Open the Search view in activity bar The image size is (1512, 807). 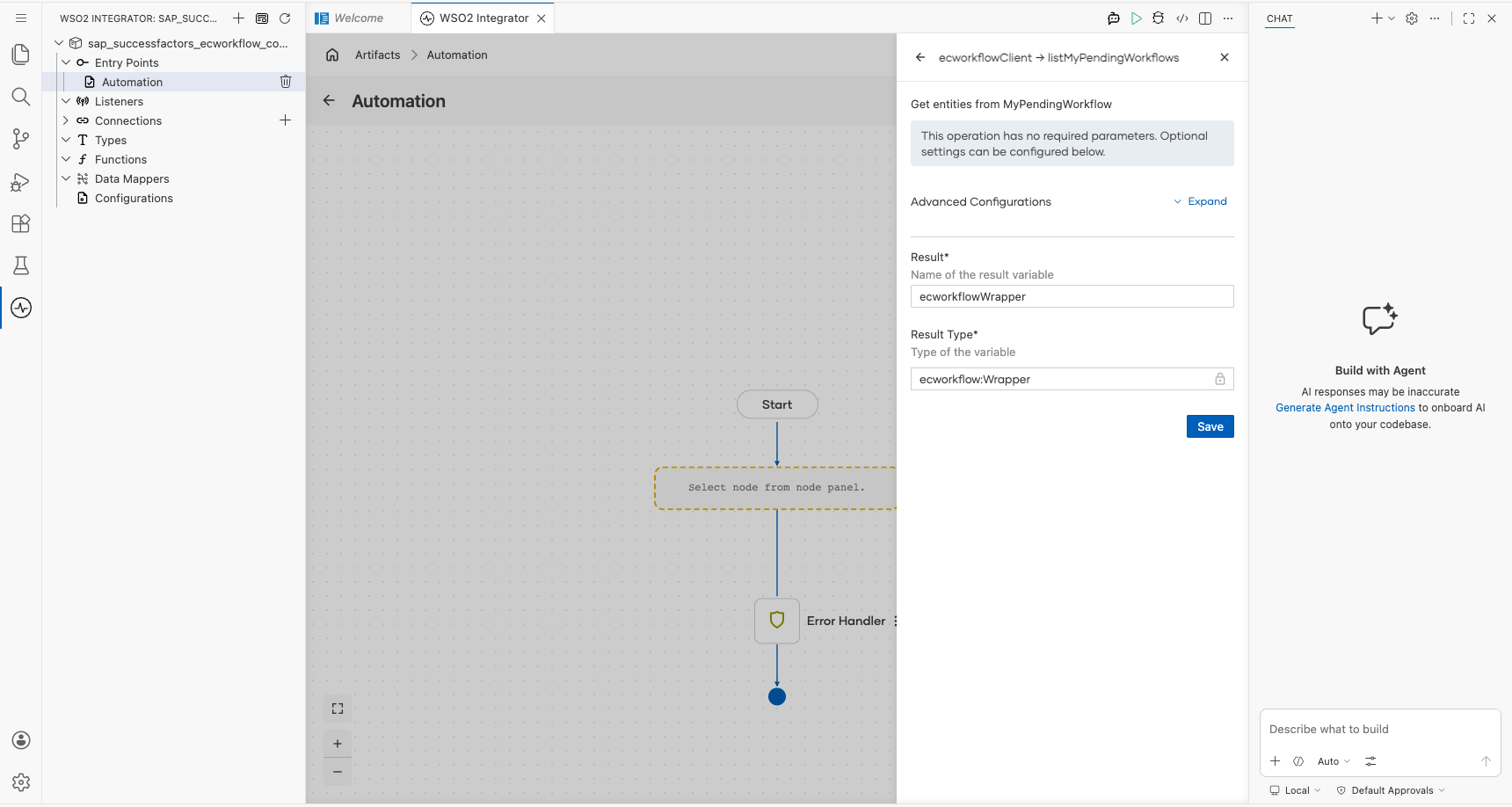tap(21, 97)
